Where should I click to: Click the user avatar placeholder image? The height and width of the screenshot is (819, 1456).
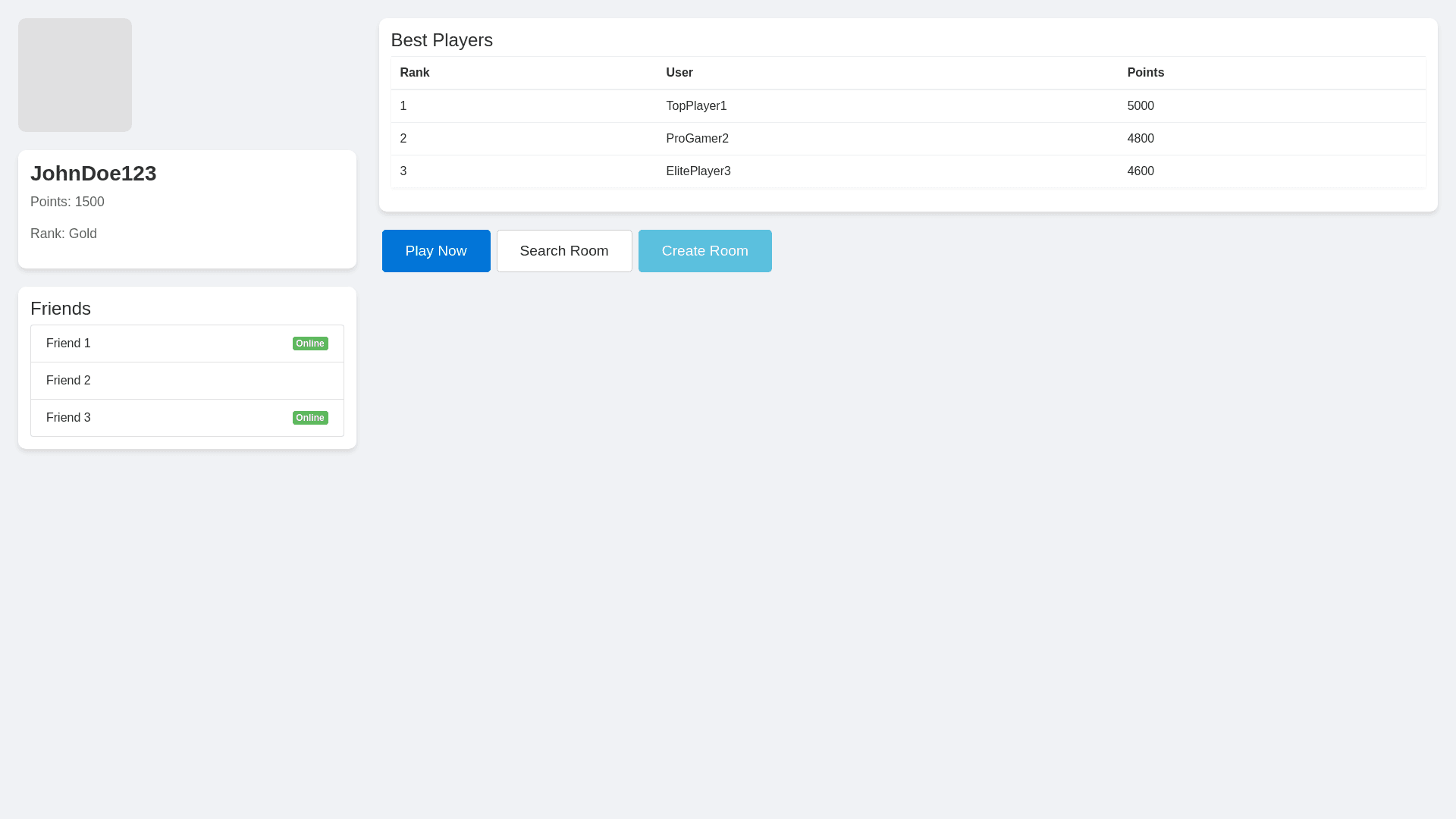[75, 75]
